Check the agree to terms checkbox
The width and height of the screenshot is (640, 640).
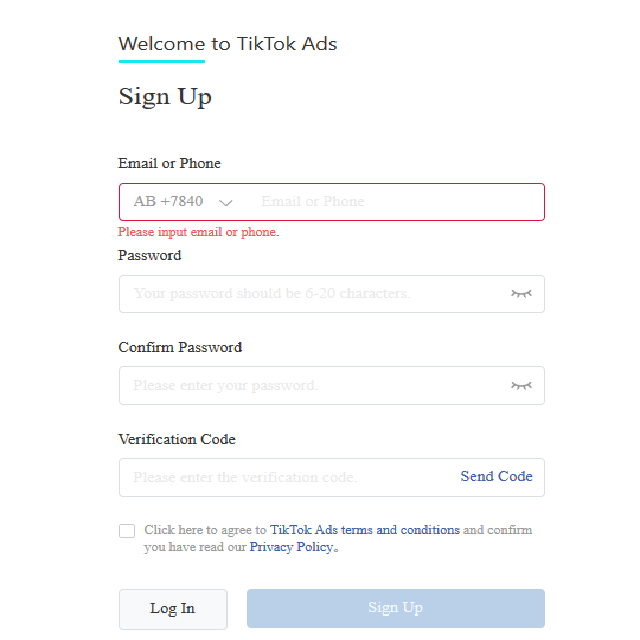(127, 531)
